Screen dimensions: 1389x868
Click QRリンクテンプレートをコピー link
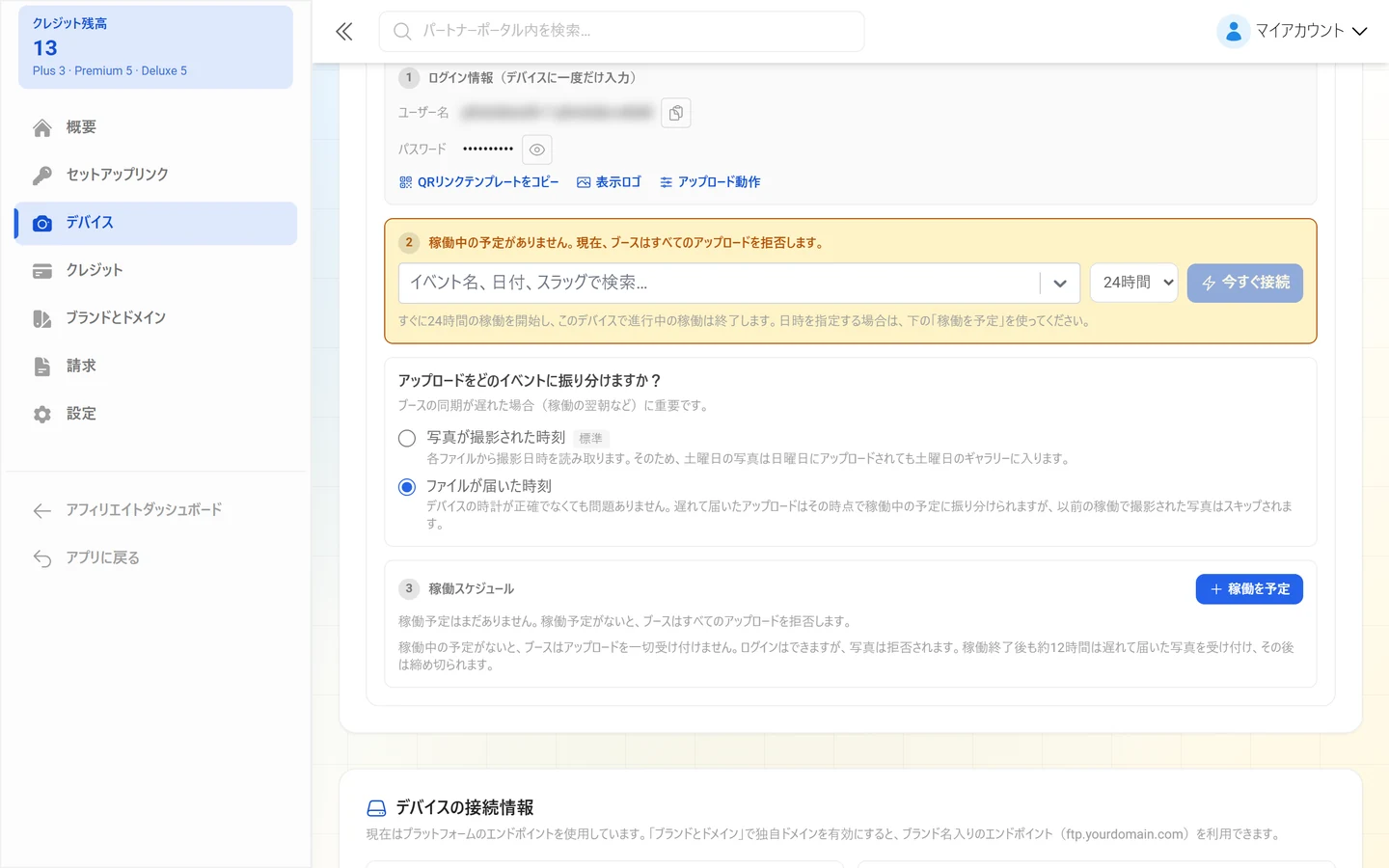pos(479,182)
